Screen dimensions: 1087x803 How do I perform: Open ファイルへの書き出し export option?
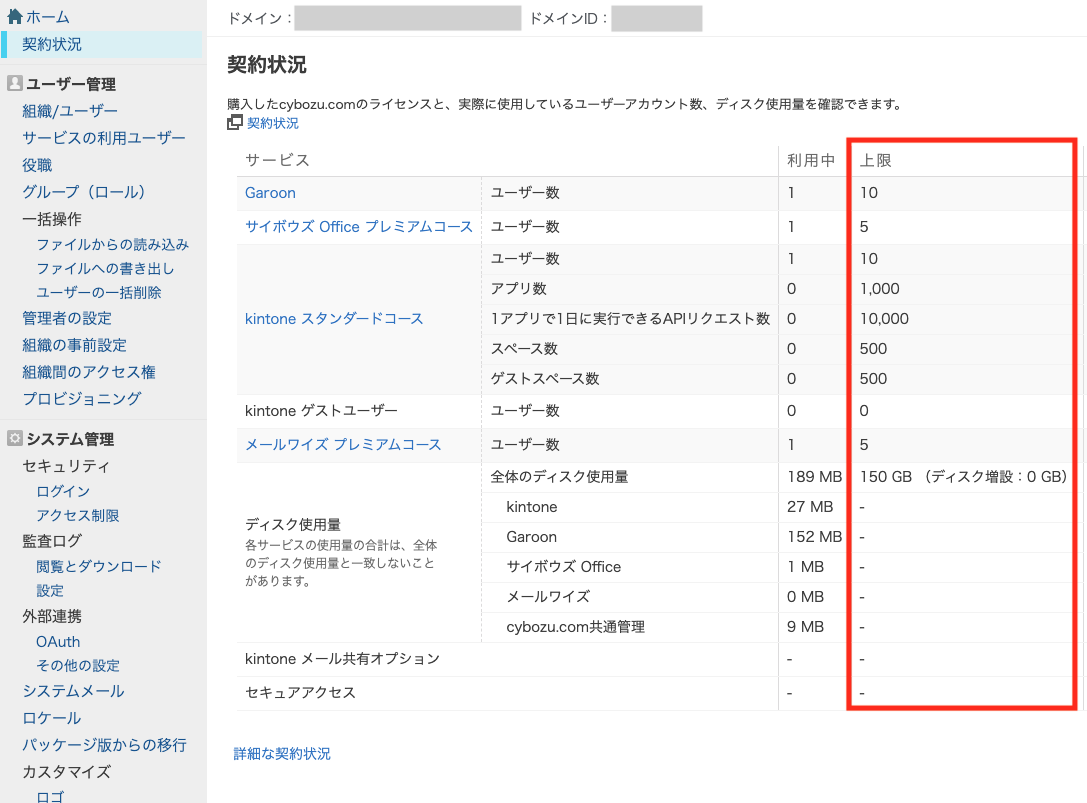105,268
